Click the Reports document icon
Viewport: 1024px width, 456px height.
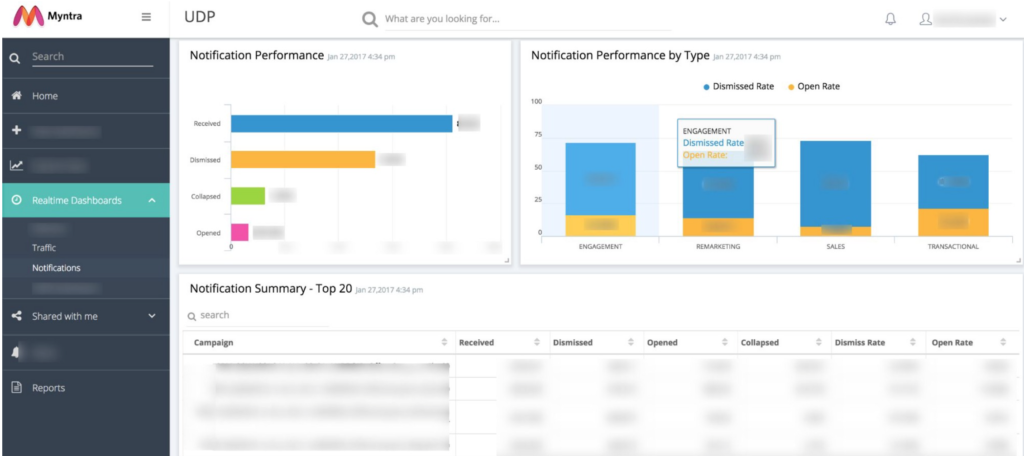pos(17,388)
